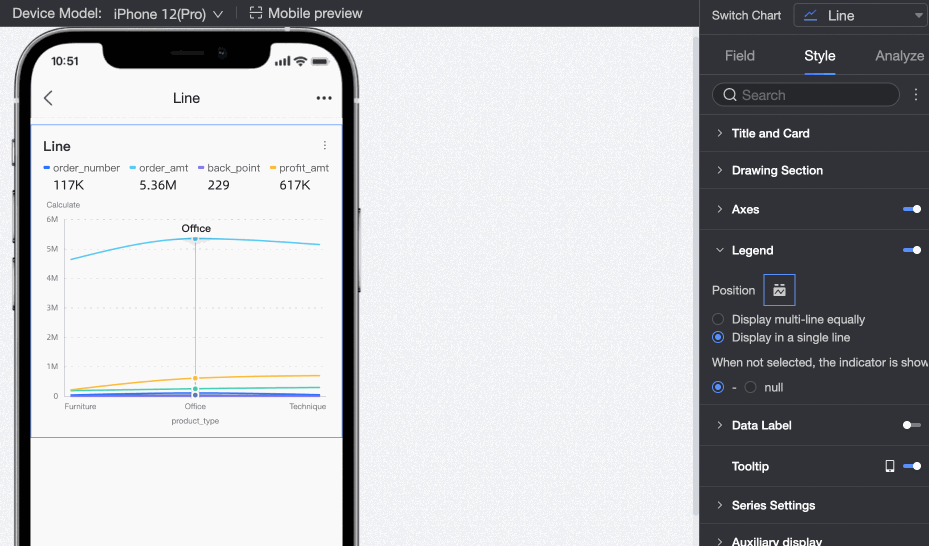Viewport: 929px width, 546px height.
Task: Click the back_point legend marker
Action: (x=201, y=168)
